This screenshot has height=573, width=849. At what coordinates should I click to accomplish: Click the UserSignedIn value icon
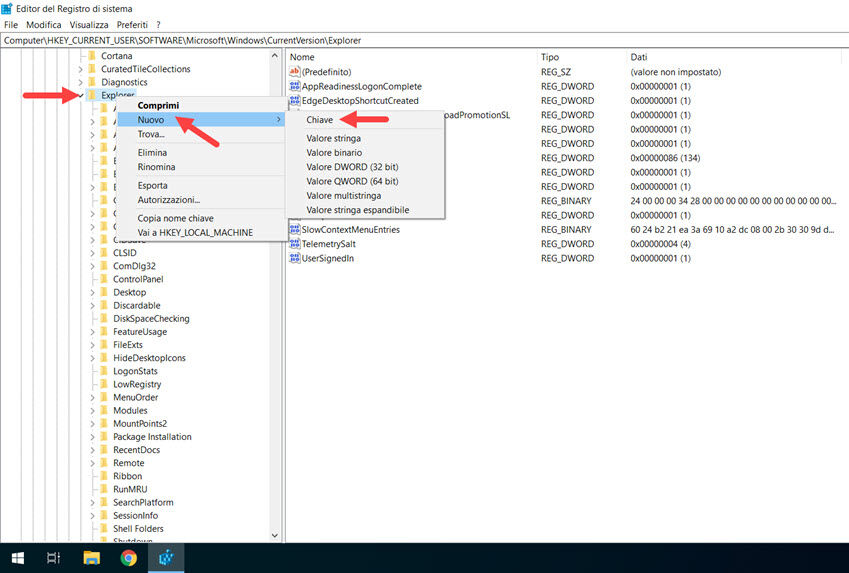(295, 258)
